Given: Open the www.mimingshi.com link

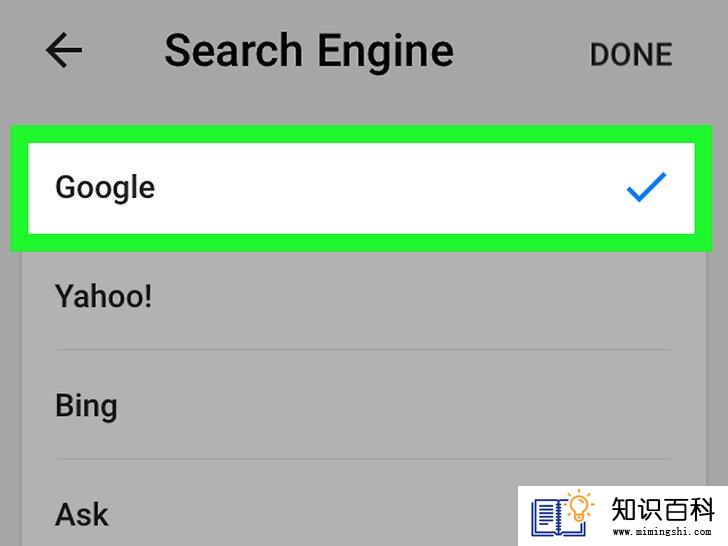Looking at the screenshot, I should point(662,532).
